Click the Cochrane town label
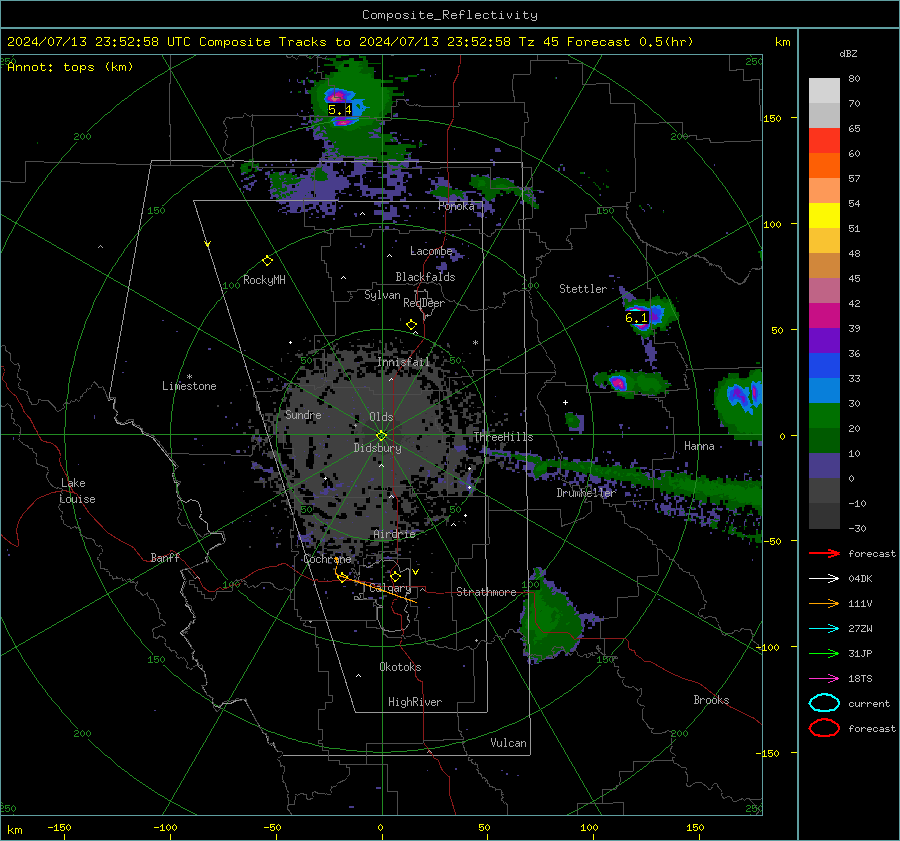The width and height of the screenshot is (900, 841). tap(327, 559)
